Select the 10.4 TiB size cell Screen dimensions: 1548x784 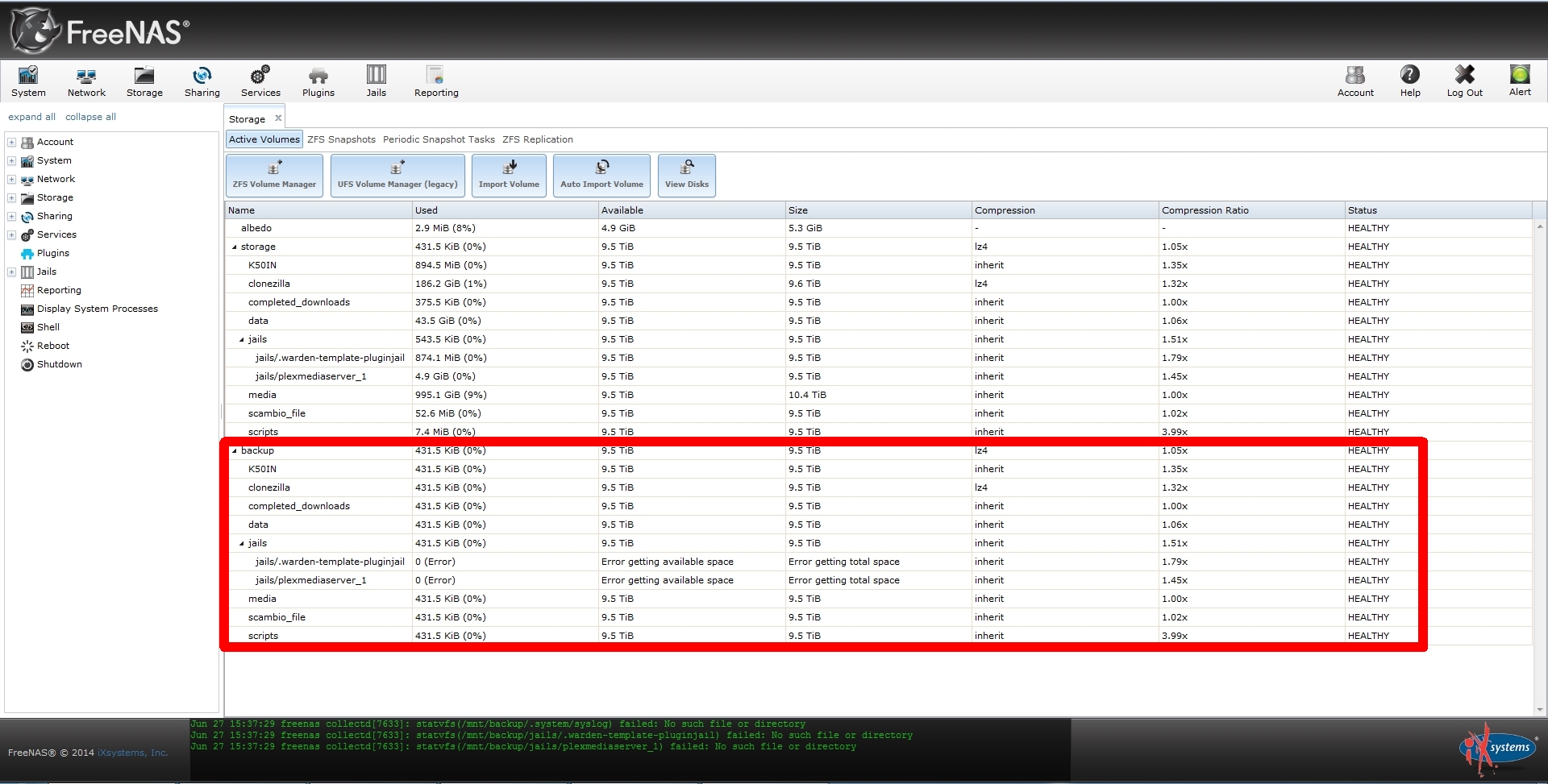879,395
